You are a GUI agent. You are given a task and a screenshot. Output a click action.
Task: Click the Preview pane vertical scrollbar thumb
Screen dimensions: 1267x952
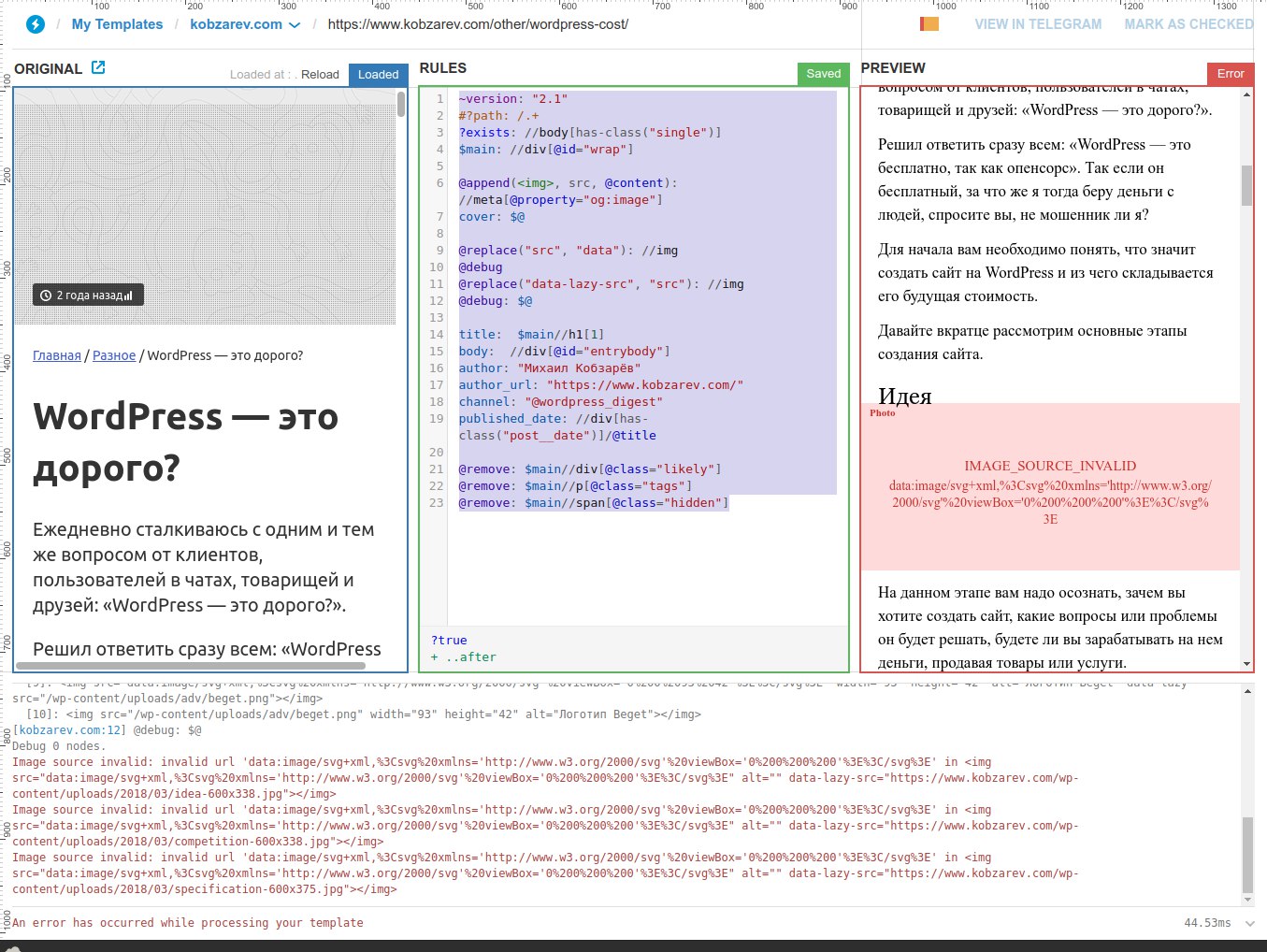click(x=1246, y=185)
